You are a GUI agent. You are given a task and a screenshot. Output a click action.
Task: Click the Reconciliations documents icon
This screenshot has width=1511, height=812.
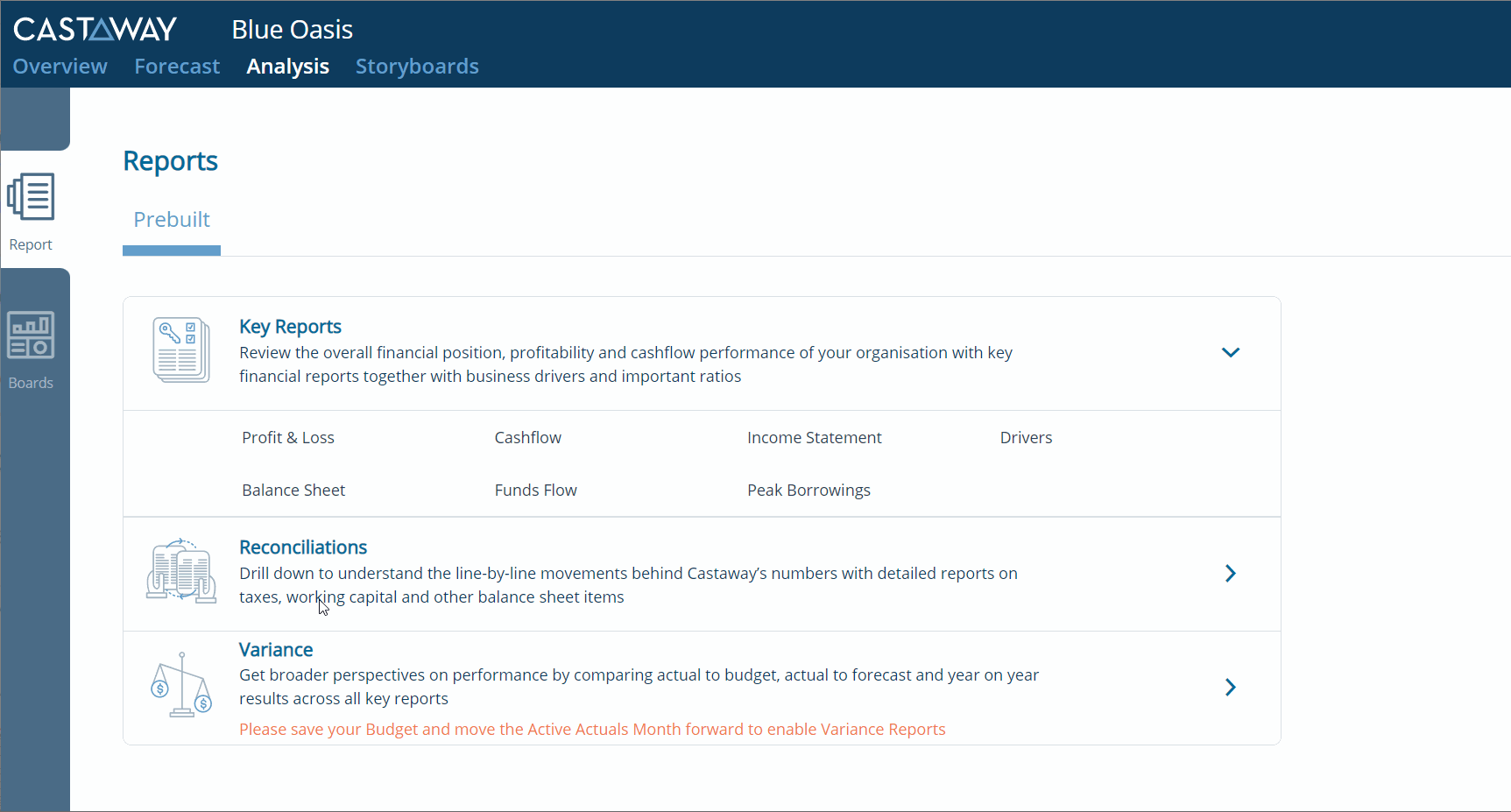[x=180, y=571]
